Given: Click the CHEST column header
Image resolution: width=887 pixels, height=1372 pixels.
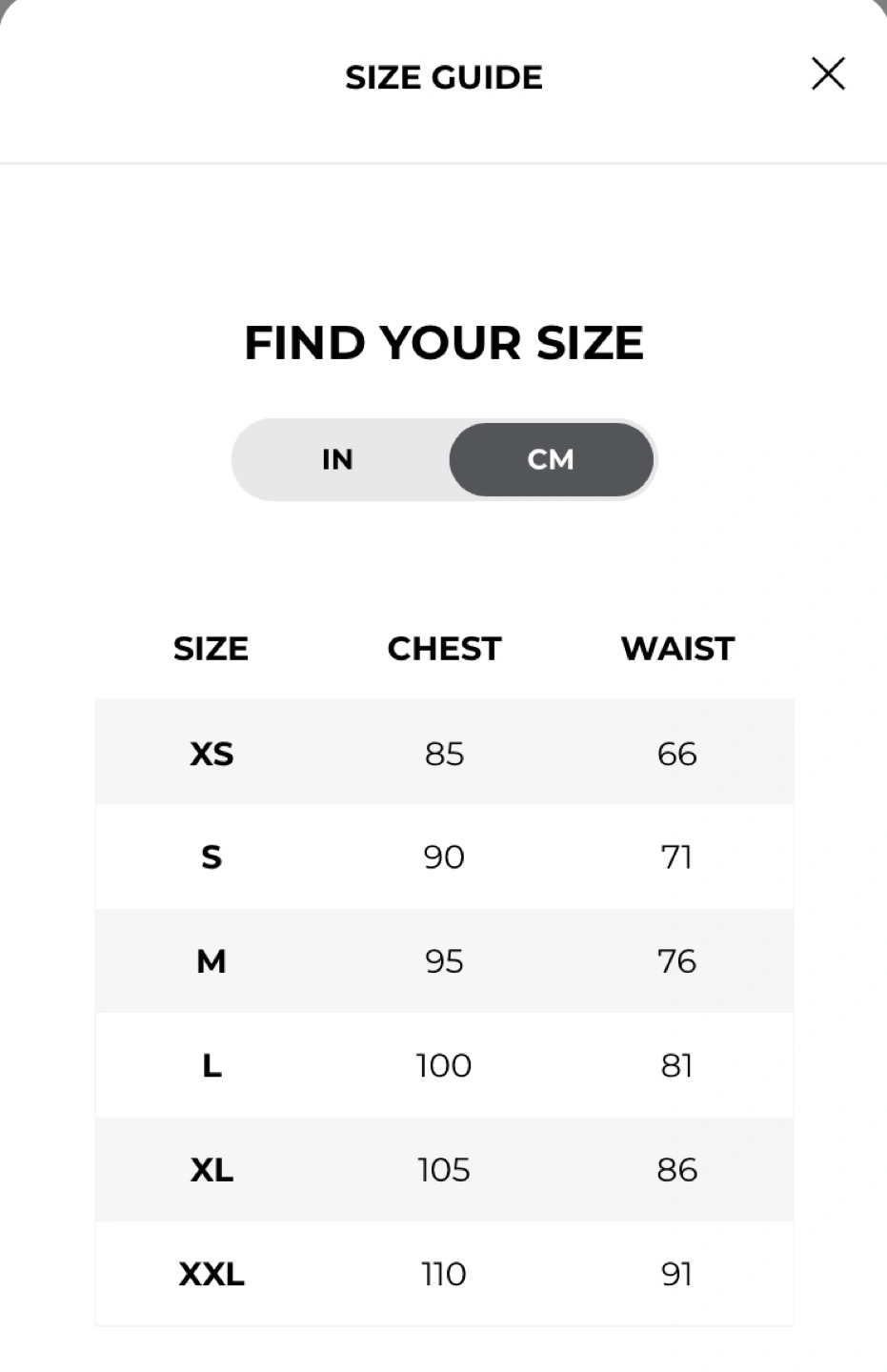Looking at the screenshot, I should [x=444, y=649].
